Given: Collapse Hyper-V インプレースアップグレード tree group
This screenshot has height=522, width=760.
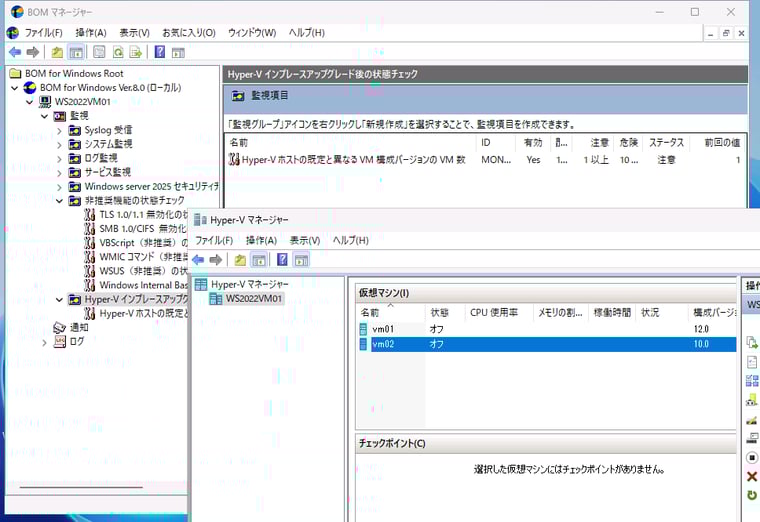Looking at the screenshot, I should coord(59,300).
